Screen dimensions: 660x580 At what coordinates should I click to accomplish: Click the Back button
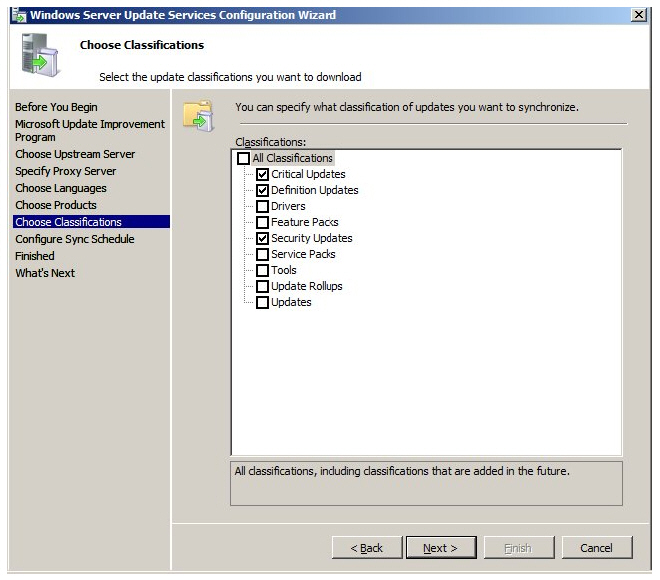(x=367, y=548)
